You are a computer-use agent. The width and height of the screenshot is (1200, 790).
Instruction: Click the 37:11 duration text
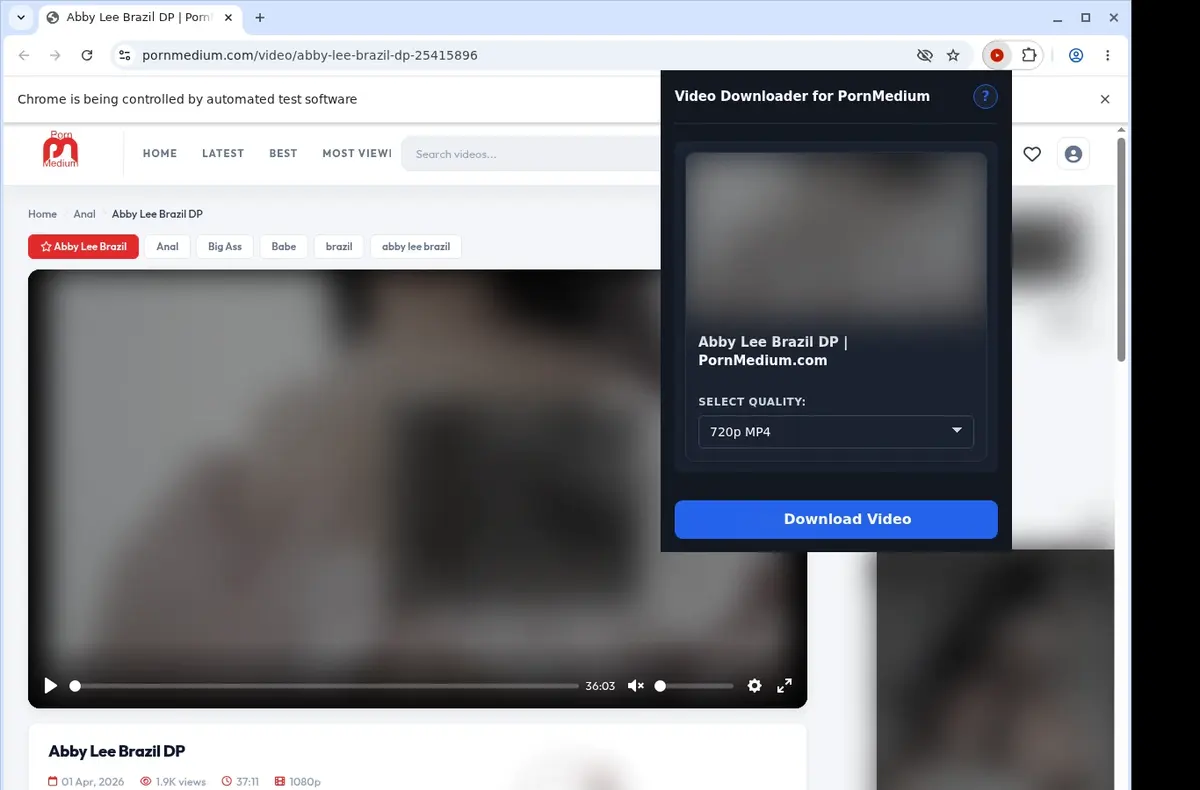tap(248, 782)
